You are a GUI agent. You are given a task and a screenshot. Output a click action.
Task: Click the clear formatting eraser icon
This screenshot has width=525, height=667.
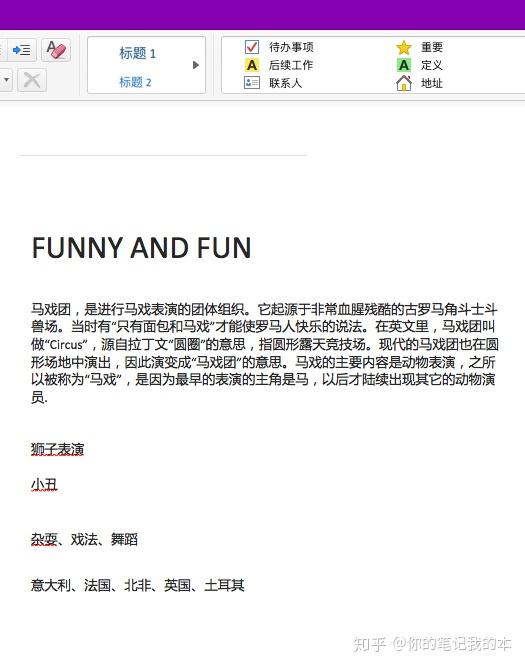coord(56,51)
